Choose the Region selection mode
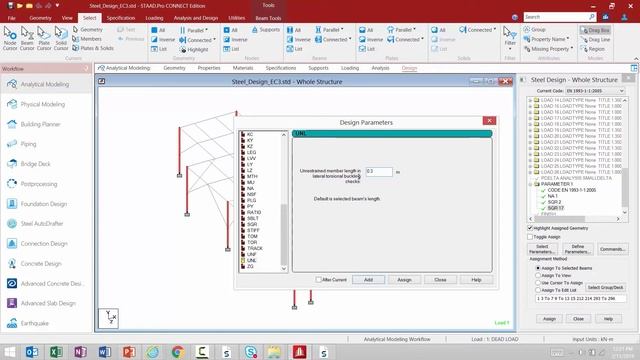Screen dimensions: 640x360 [x=593, y=49]
